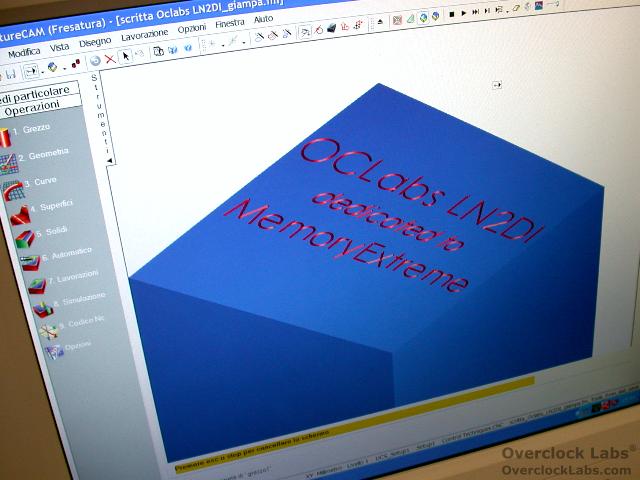
Task: Click the copy documents toolbar icon
Action: (158, 51)
